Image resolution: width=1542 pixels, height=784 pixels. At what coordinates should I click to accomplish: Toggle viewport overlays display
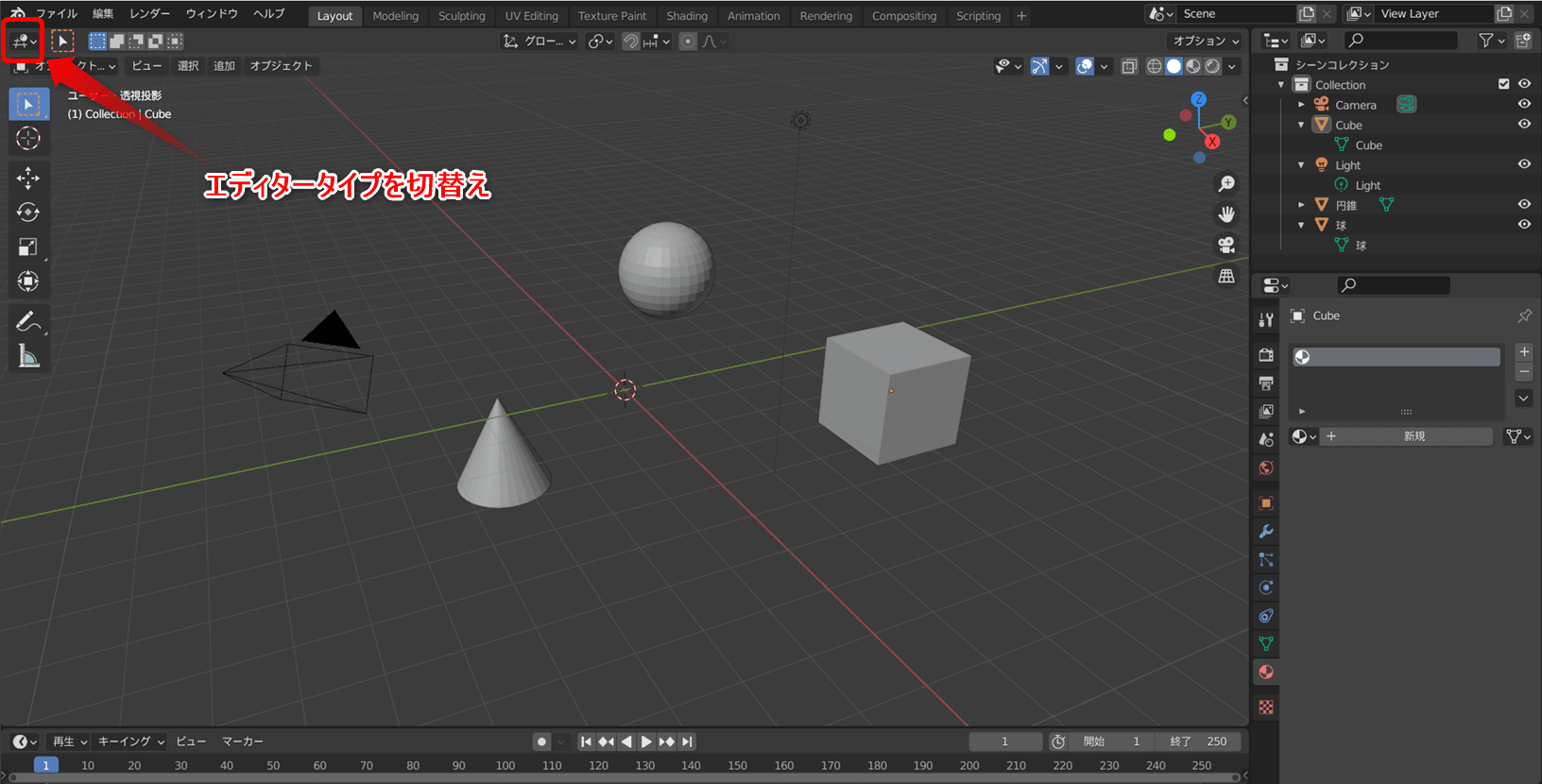click(1085, 66)
